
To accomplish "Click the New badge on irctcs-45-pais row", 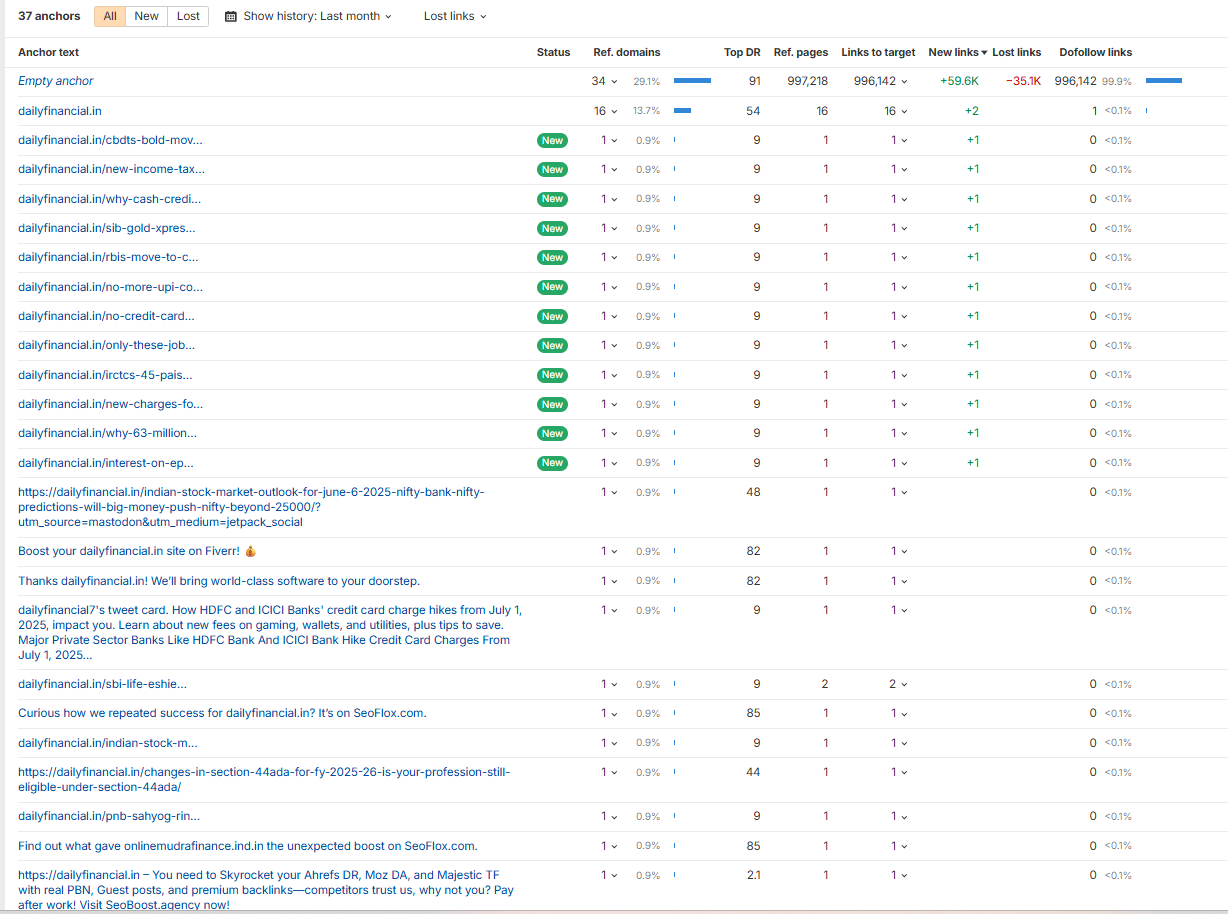I will click(x=552, y=375).
